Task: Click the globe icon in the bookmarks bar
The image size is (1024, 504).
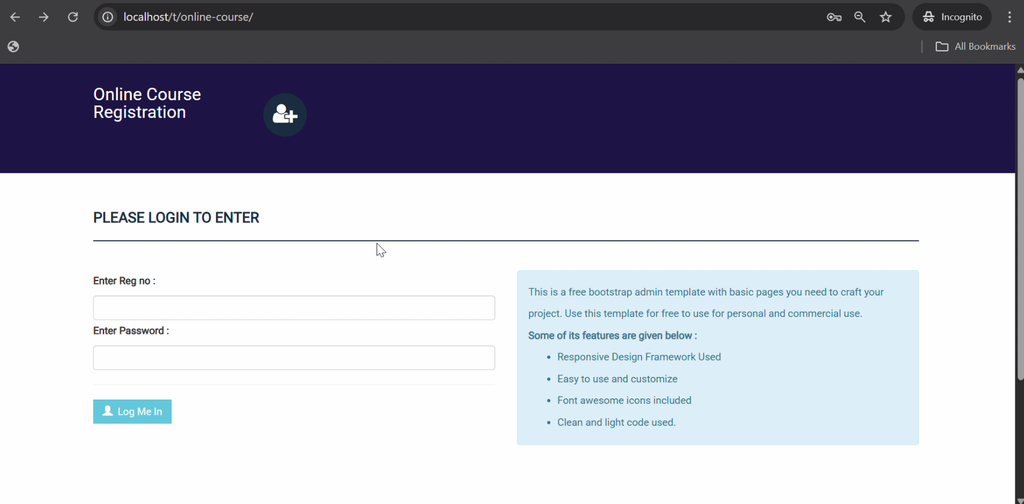Action: tap(13, 46)
